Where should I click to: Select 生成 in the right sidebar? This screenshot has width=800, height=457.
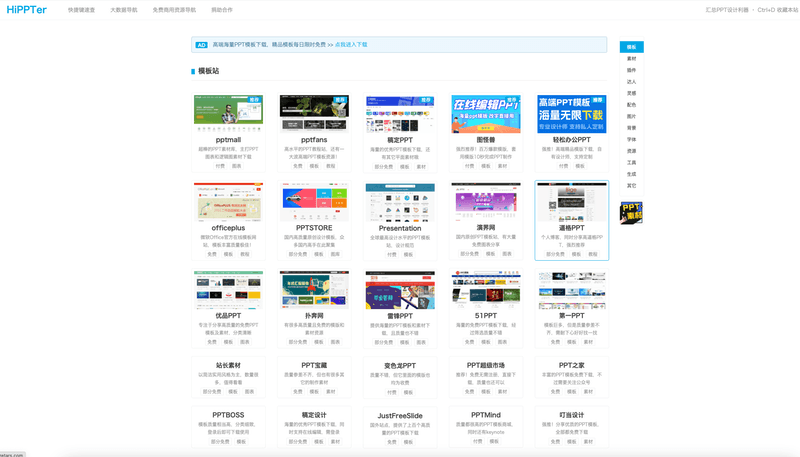click(x=632, y=174)
